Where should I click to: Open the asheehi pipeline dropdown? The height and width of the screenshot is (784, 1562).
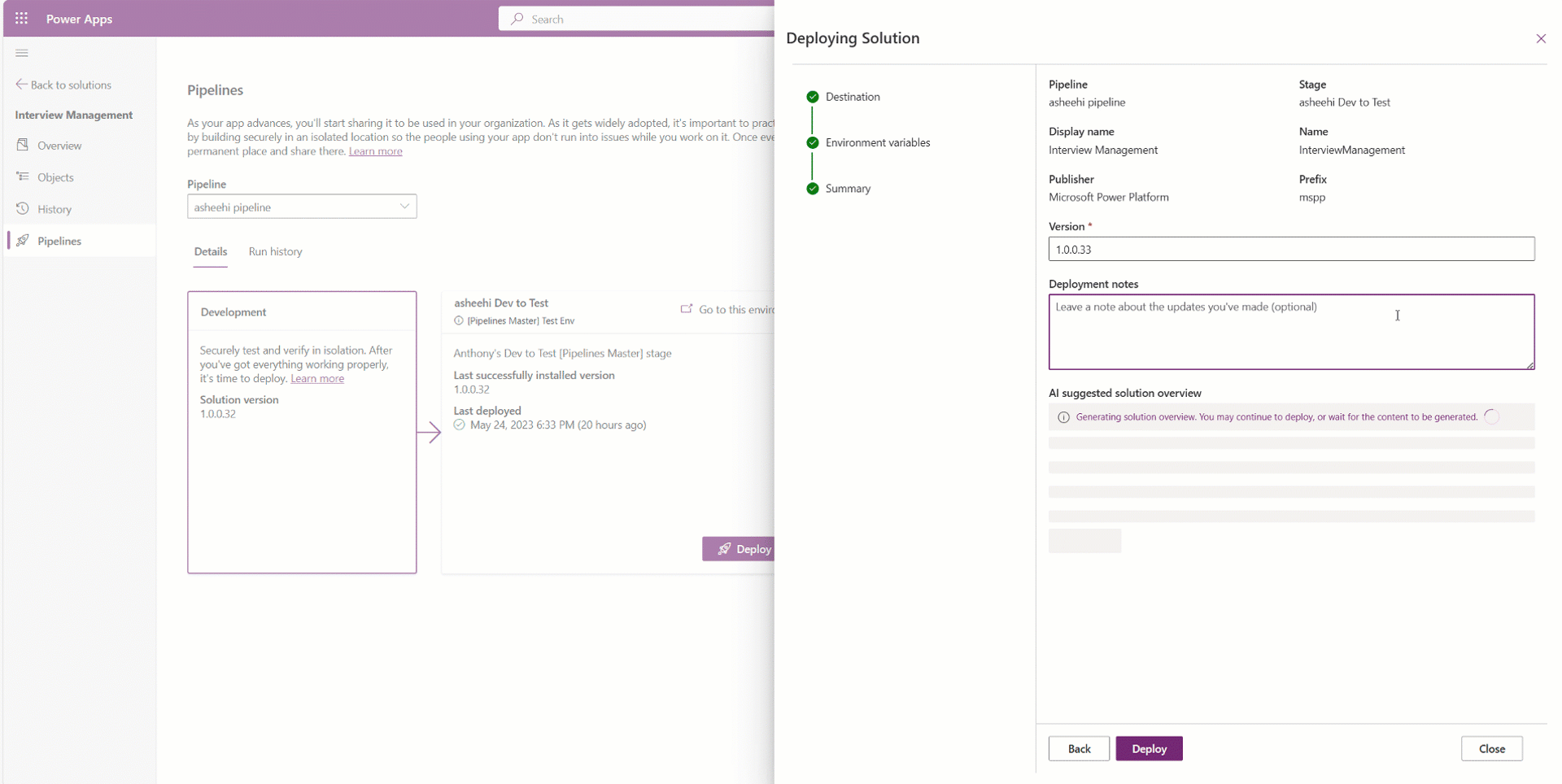coord(404,206)
